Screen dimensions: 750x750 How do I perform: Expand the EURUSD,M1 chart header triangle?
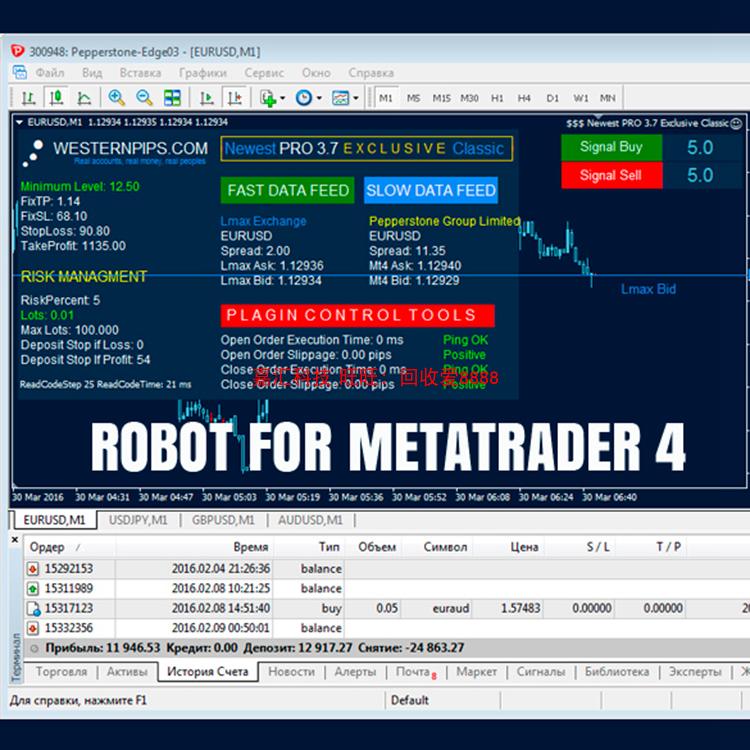tap(19, 122)
